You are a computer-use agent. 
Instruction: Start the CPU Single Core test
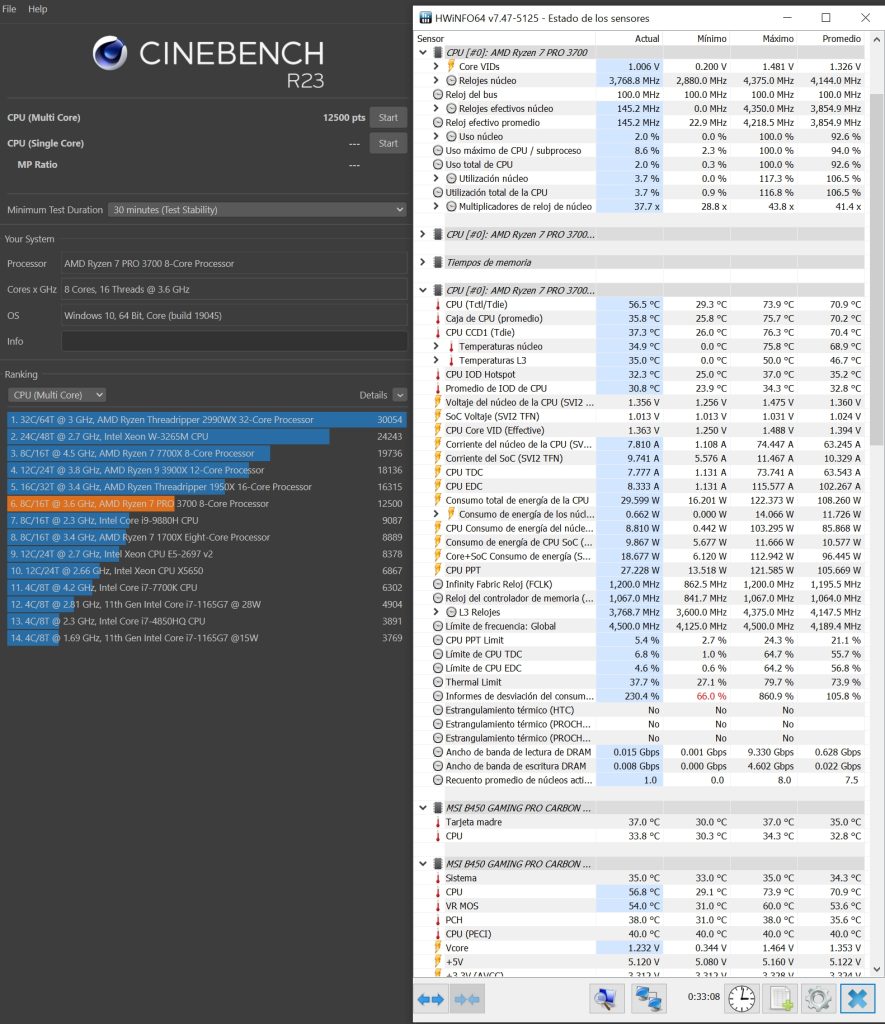click(388, 143)
